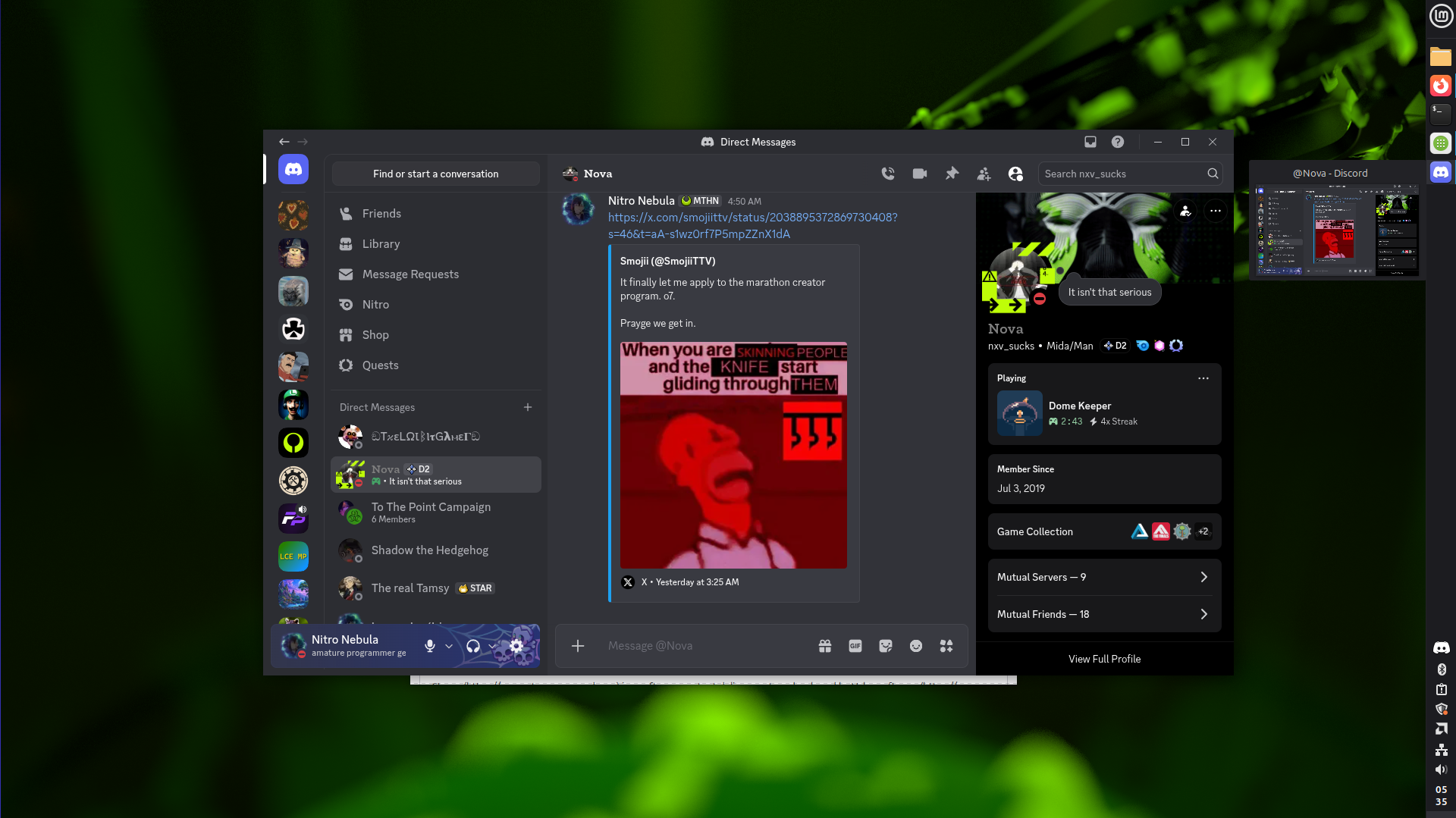Open the emoji picker
The height and width of the screenshot is (818, 1456).
(916, 646)
